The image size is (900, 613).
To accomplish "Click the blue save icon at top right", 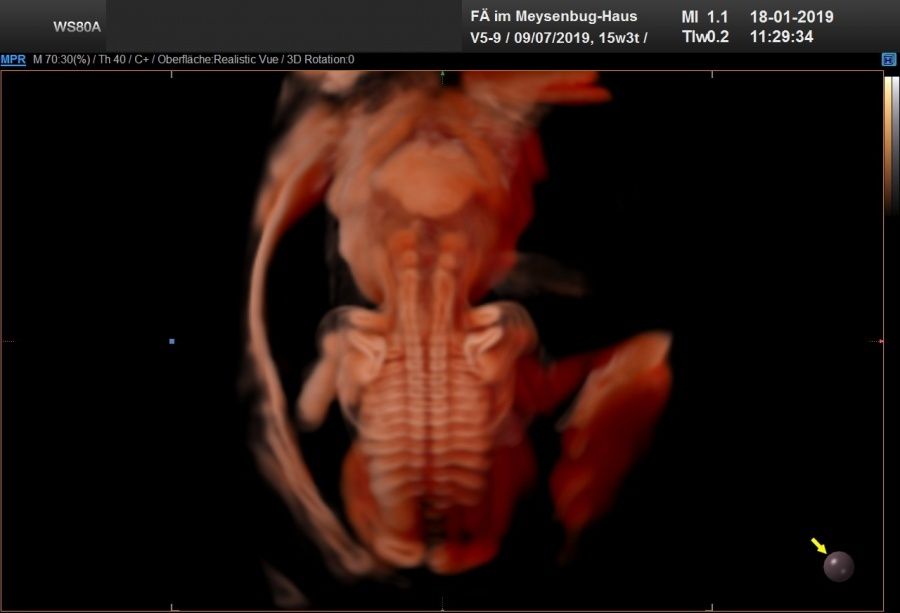I will point(888,60).
